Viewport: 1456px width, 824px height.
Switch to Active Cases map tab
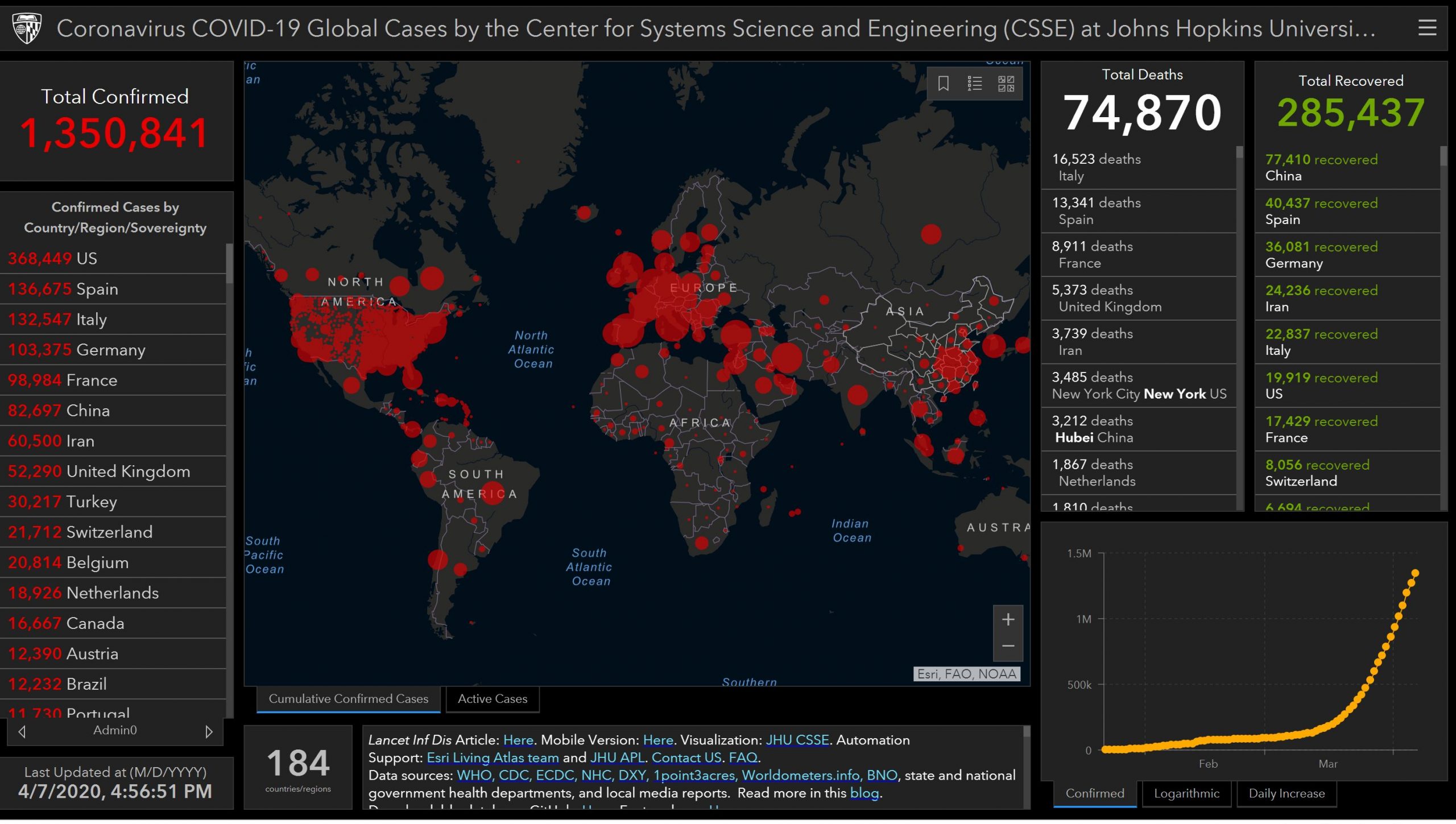tap(492, 698)
